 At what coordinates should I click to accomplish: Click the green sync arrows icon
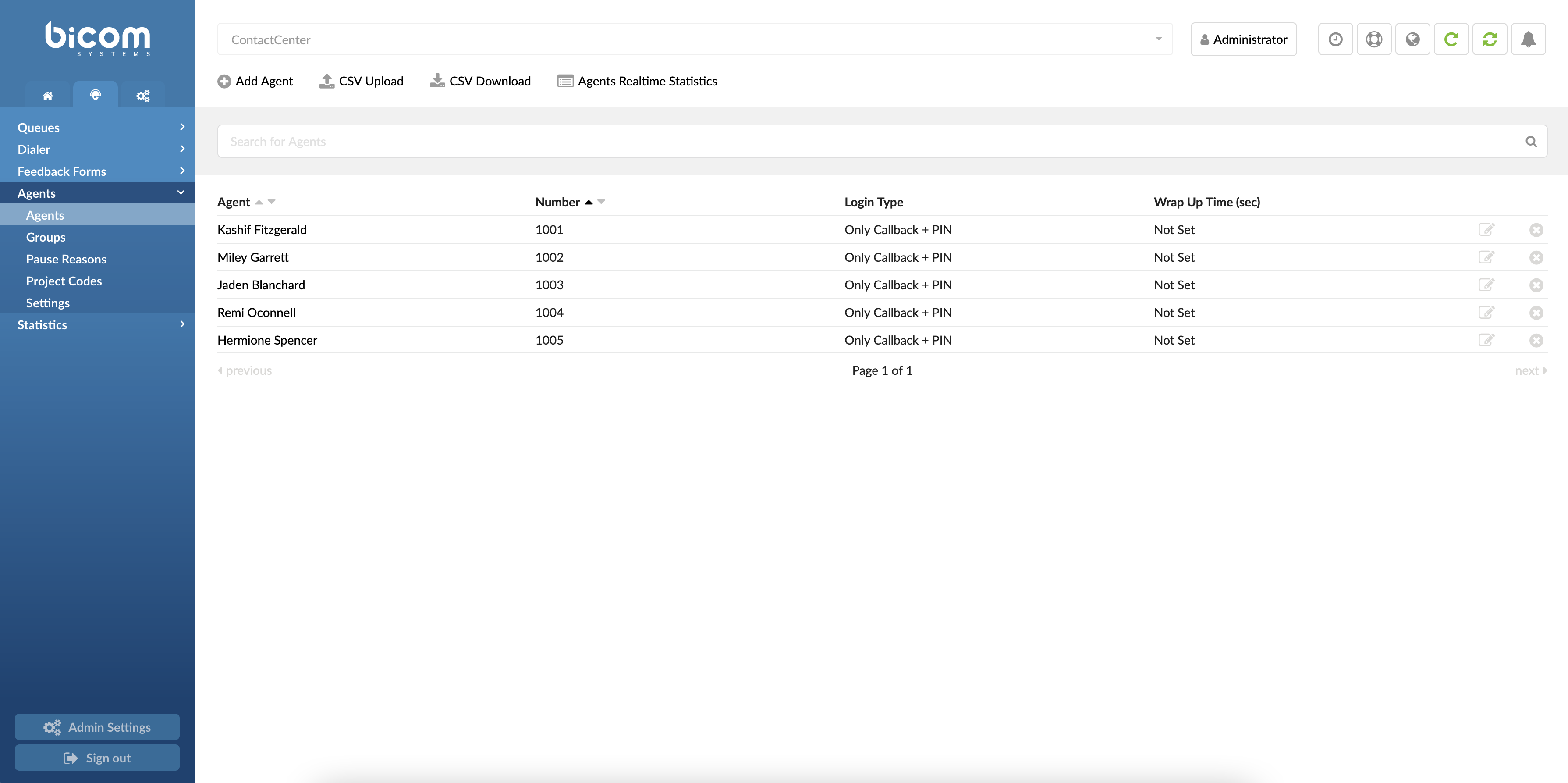(x=1490, y=39)
